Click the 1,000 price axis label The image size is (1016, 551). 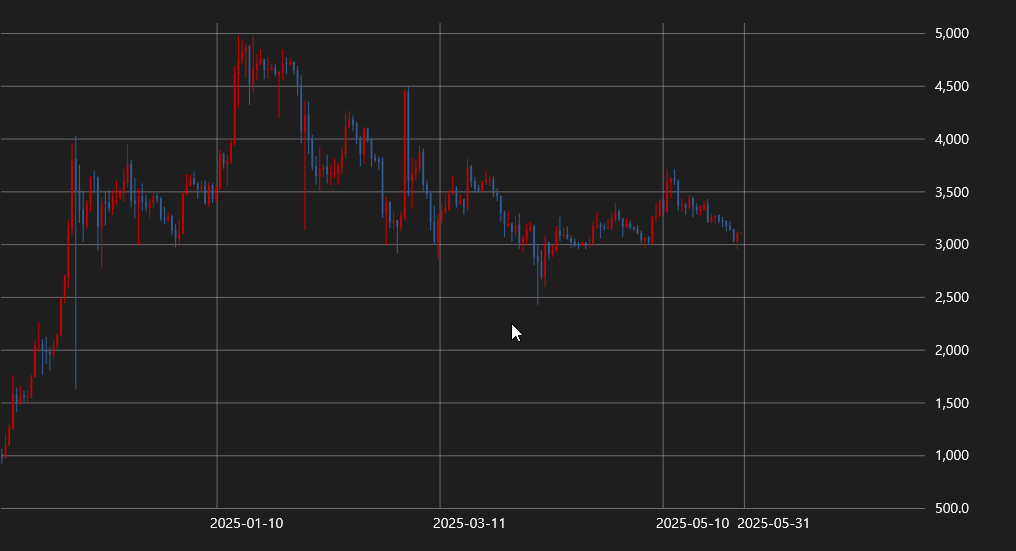pyautogui.click(x=952, y=456)
